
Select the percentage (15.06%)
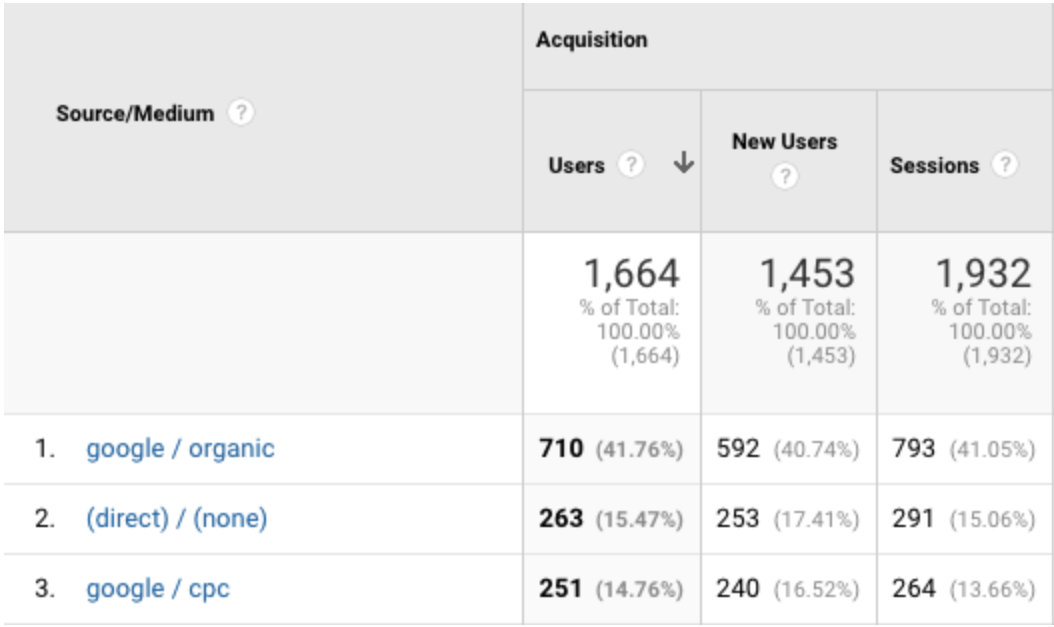pyautogui.click(x=992, y=519)
